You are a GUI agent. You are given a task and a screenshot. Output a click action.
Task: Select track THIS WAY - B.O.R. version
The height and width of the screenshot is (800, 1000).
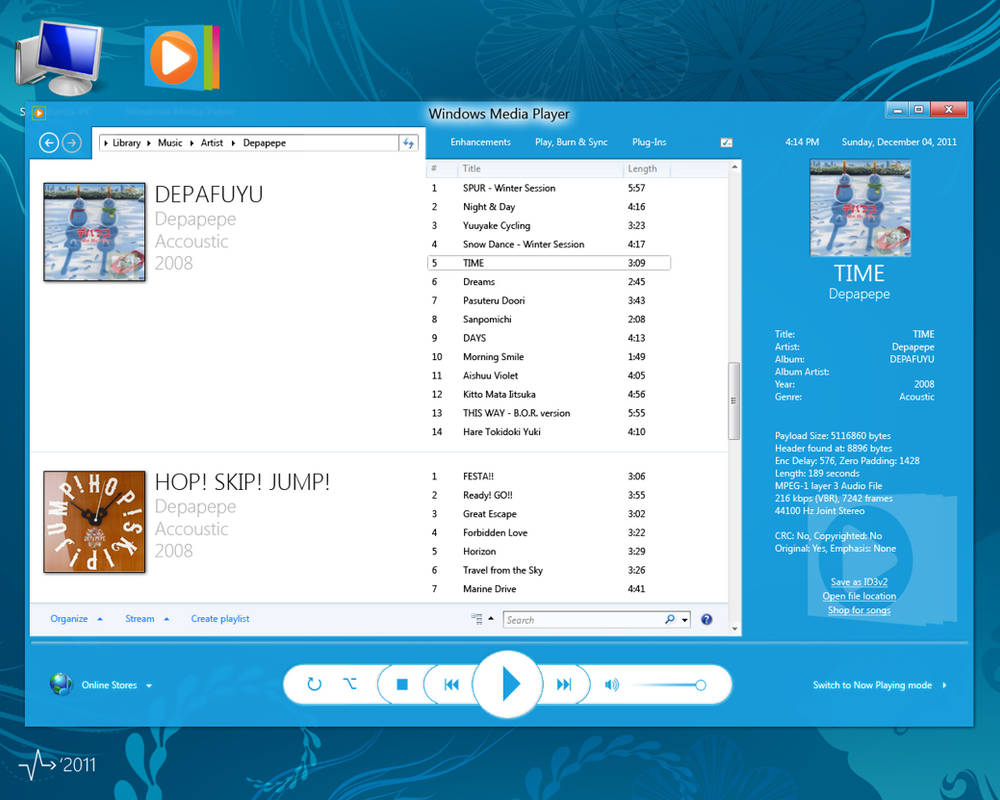tap(548, 413)
